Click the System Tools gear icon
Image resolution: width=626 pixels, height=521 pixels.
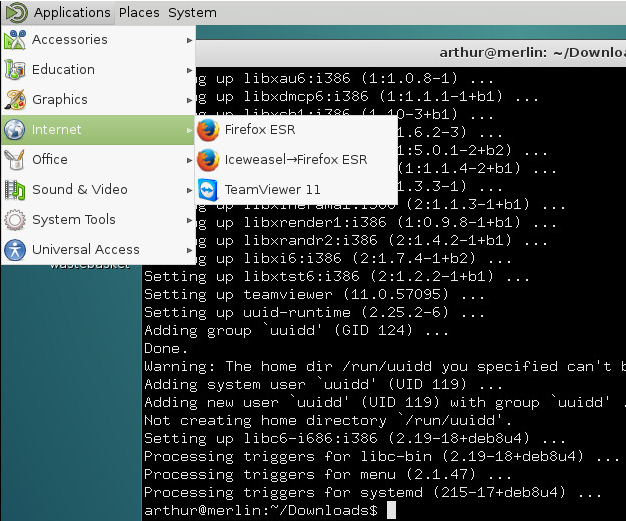[x=15, y=219]
